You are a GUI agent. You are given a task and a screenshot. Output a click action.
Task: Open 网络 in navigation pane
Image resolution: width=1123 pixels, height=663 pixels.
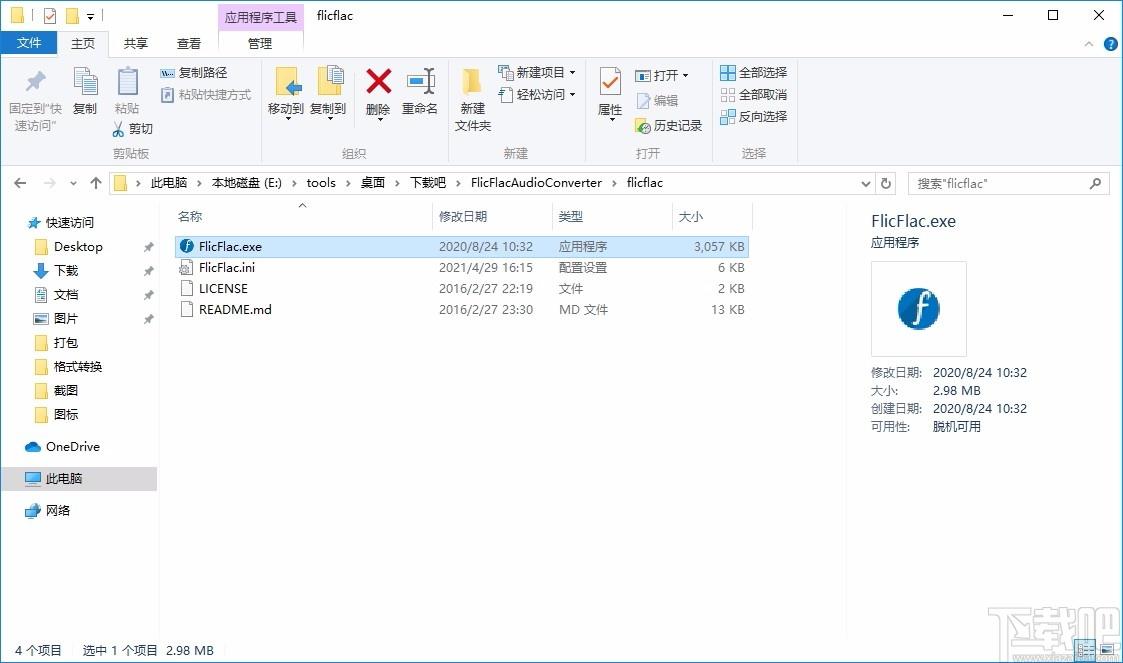[57, 510]
